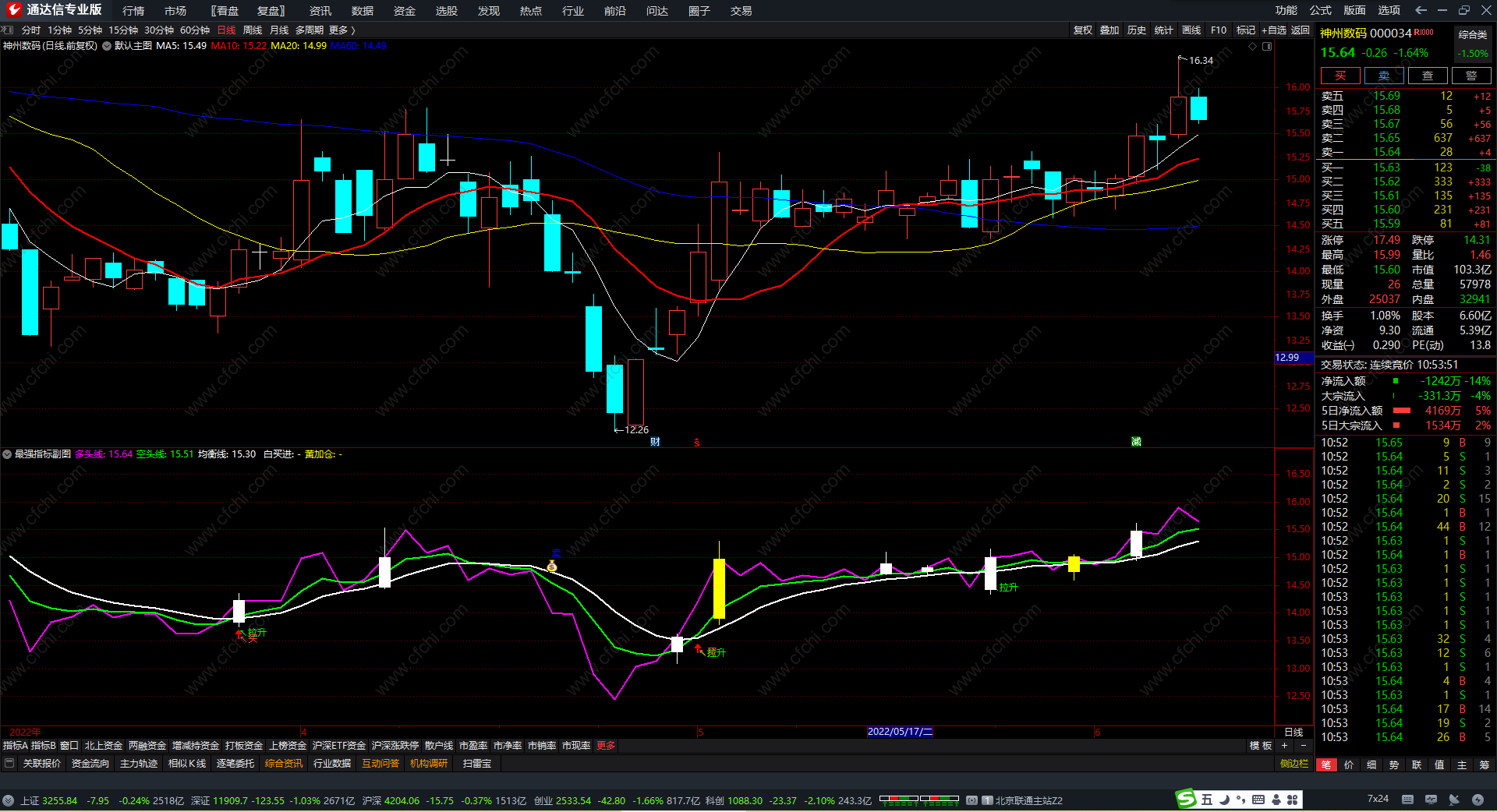Click the 警 alert button

pos(1471,76)
